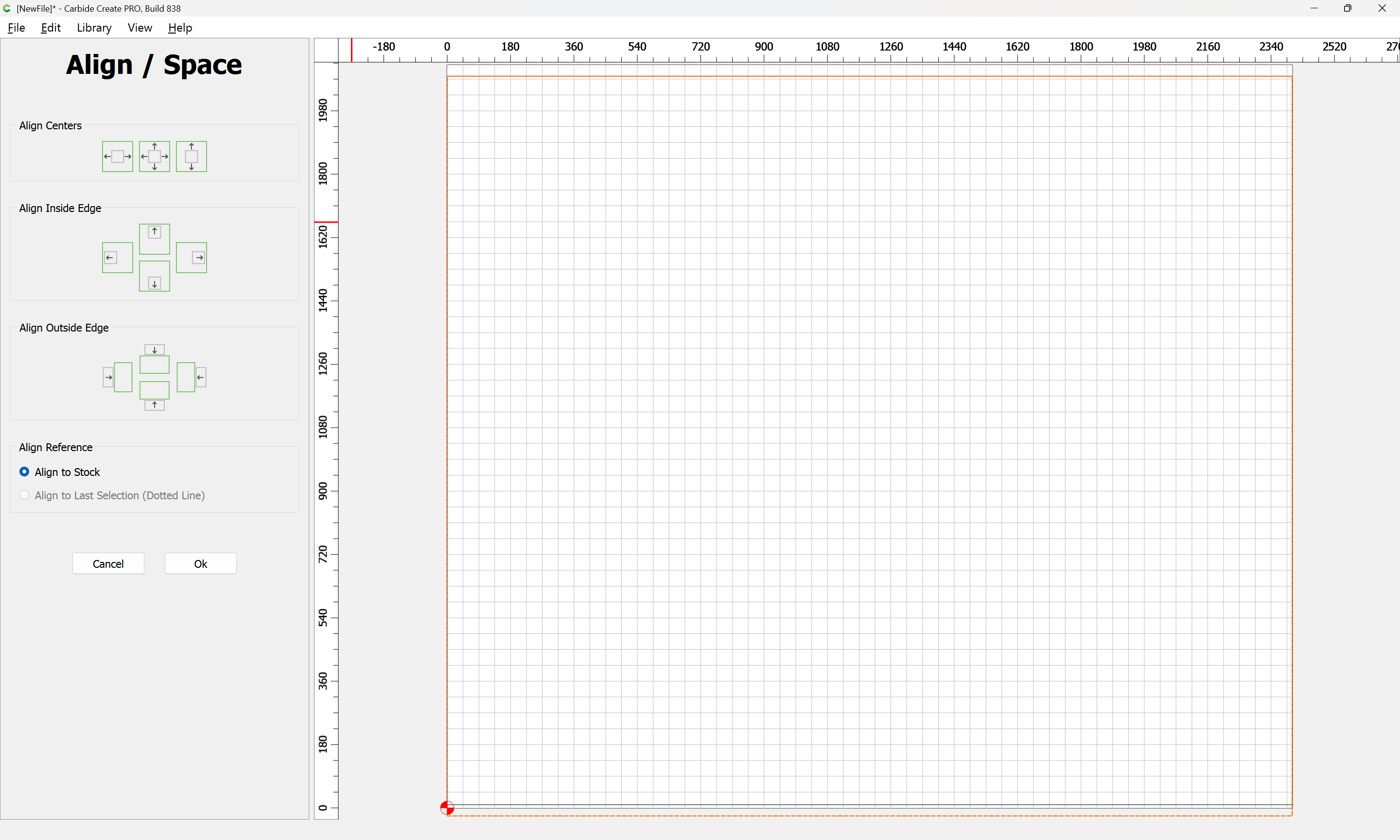Align to outside of top edge icon
The width and height of the screenshot is (1400, 840).
[155, 359]
